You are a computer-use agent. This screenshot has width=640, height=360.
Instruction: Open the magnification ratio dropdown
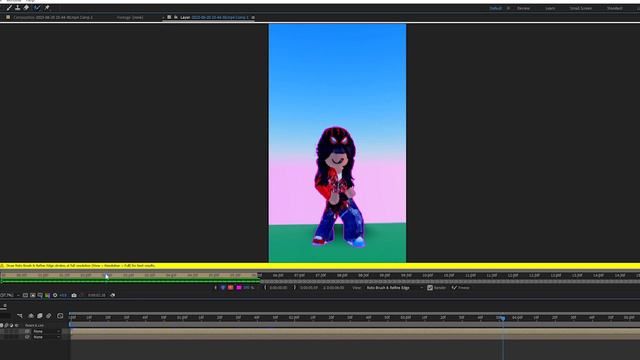tap(10, 295)
